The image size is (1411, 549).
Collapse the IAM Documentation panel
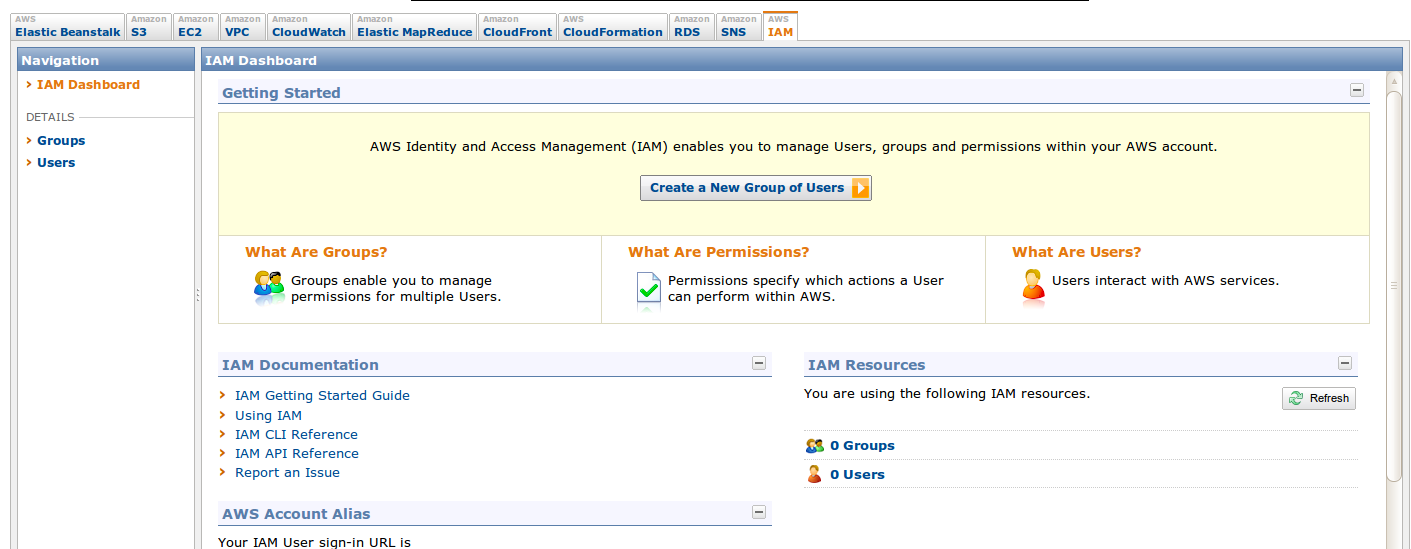pos(759,363)
